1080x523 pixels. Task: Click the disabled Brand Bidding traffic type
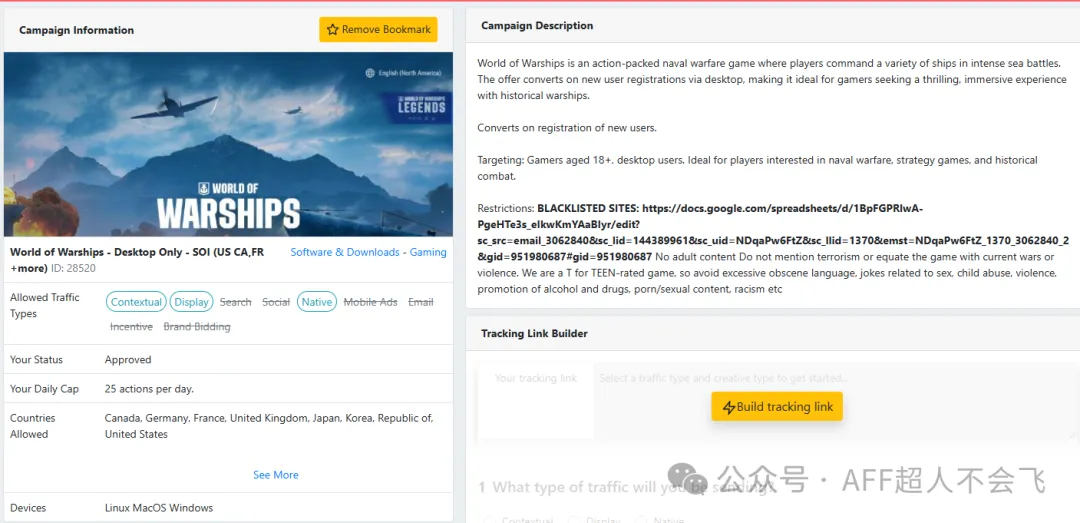(x=197, y=327)
